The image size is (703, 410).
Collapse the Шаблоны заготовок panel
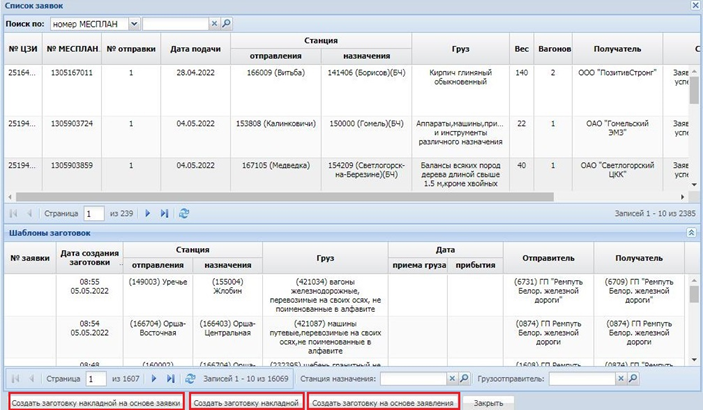click(691, 232)
